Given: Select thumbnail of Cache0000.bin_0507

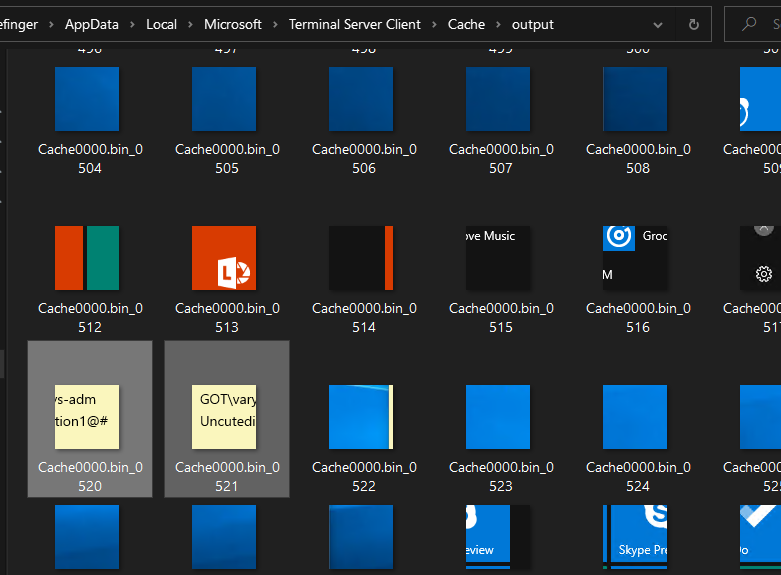Looking at the screenshot, I should [x=498, y=99].
